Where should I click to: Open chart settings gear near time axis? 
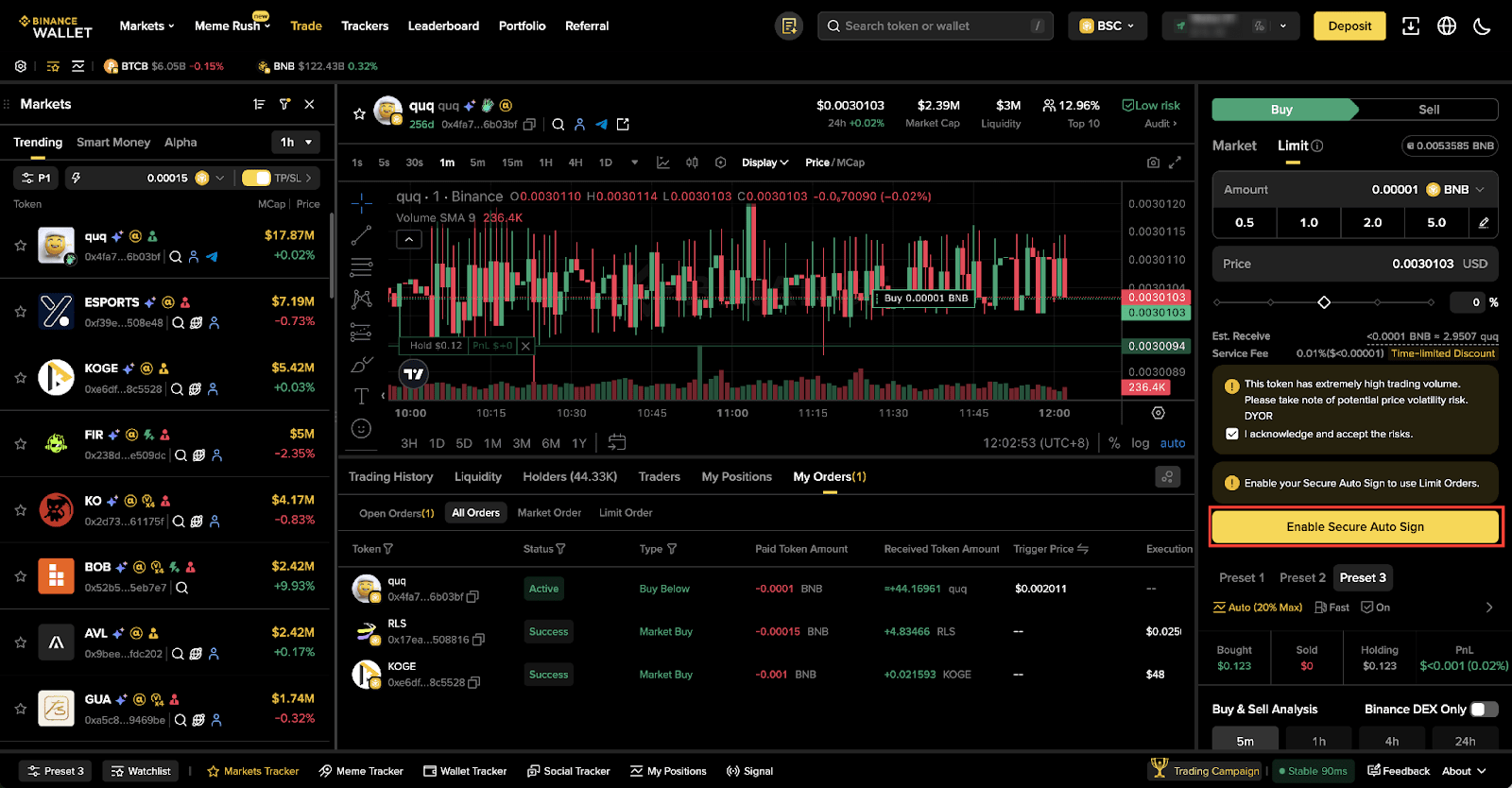pyautogui.click(x=1159, y=413)
